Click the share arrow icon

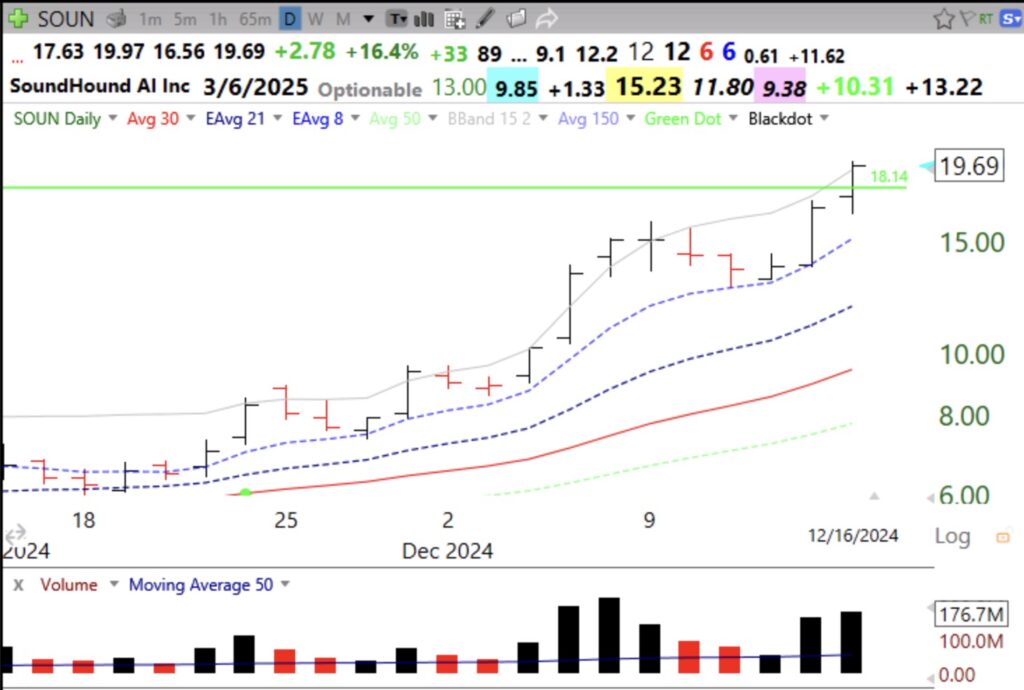(x=546, y=18)
